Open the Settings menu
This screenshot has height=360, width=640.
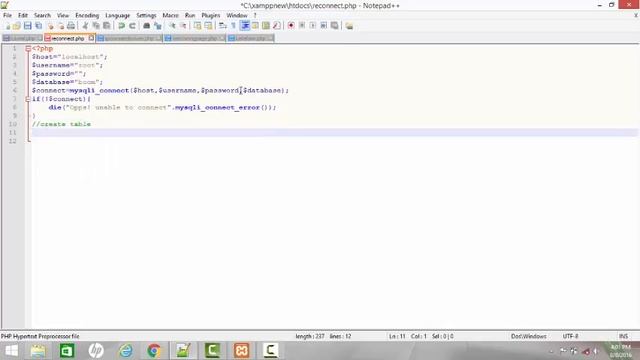coord(146,16)
